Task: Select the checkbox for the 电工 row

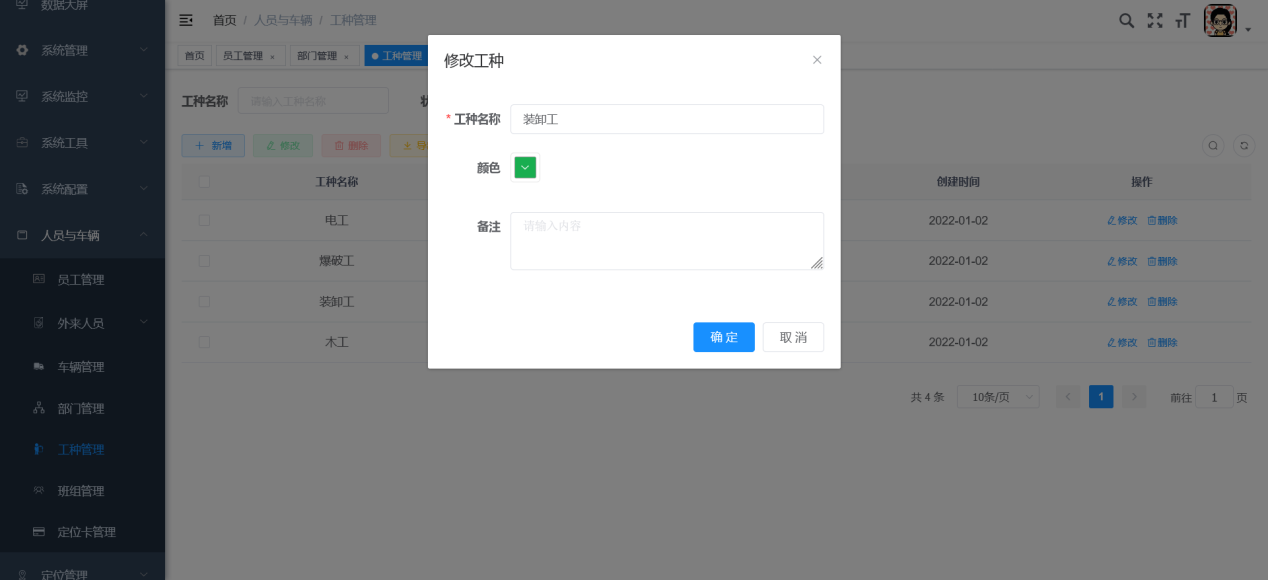Action: tap(204, 220)
